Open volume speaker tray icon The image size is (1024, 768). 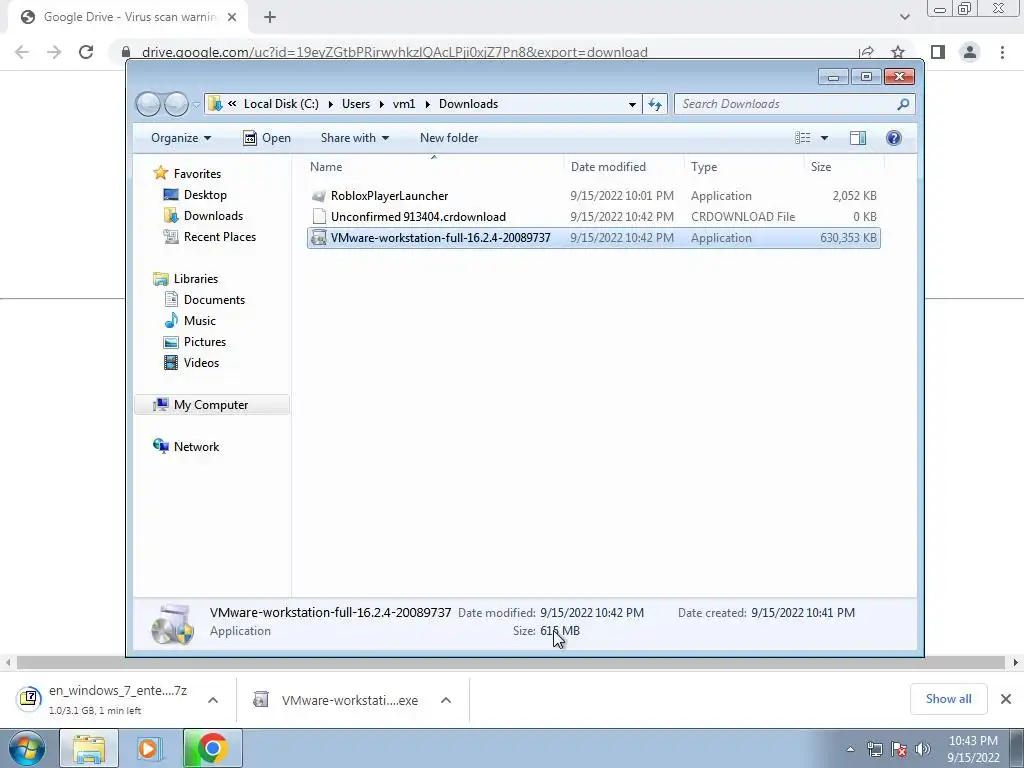click(x=922, y=749)
